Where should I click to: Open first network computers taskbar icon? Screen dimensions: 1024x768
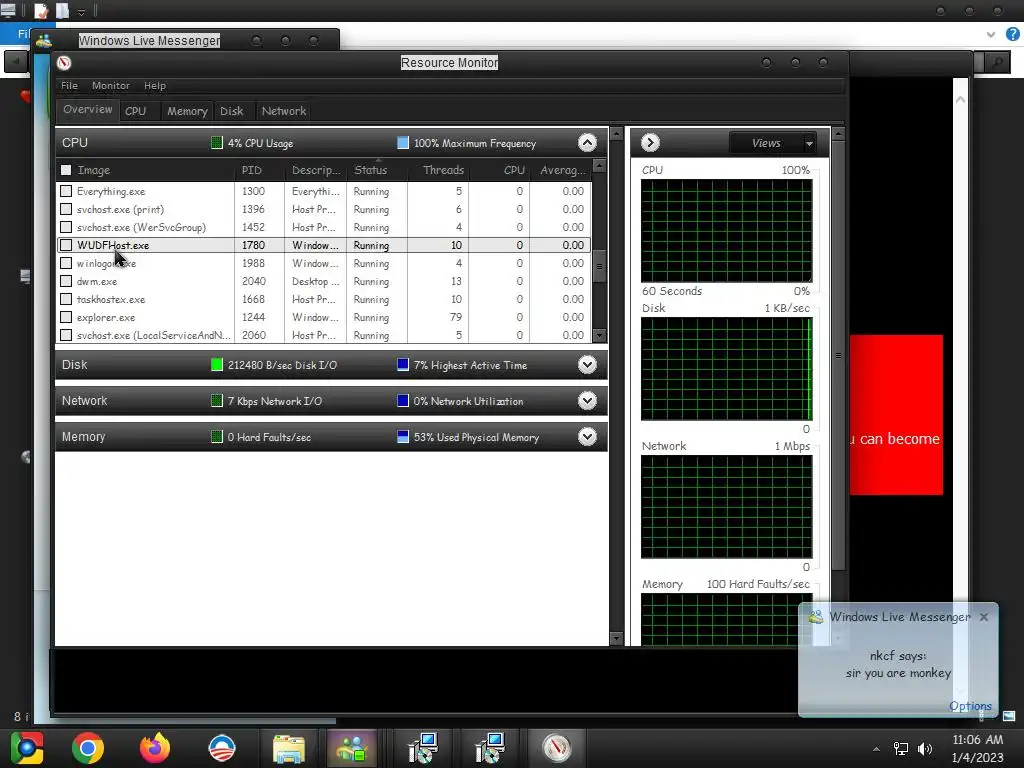click(x=423, y=748)
